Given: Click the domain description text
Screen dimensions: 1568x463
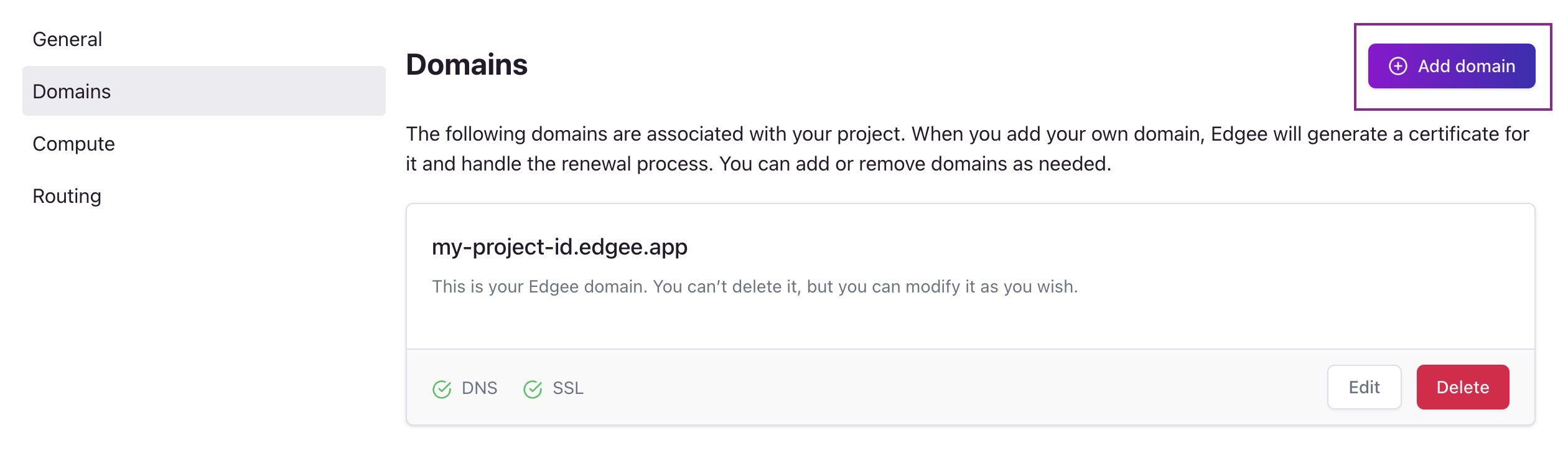Looking at the screenshot, I should [756, 287].
